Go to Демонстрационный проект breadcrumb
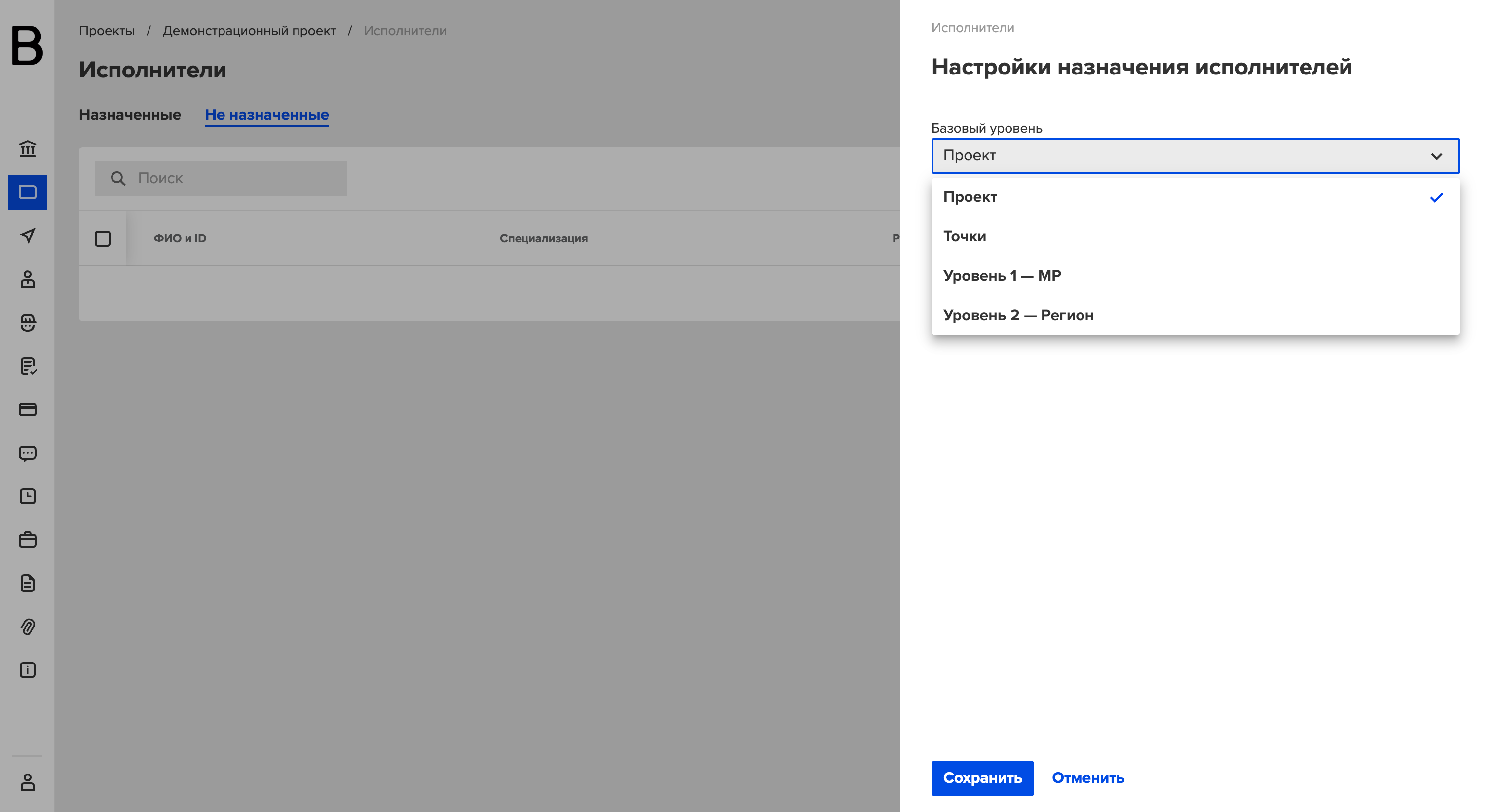Screen dimensions: 1492x812 [249, 31]
